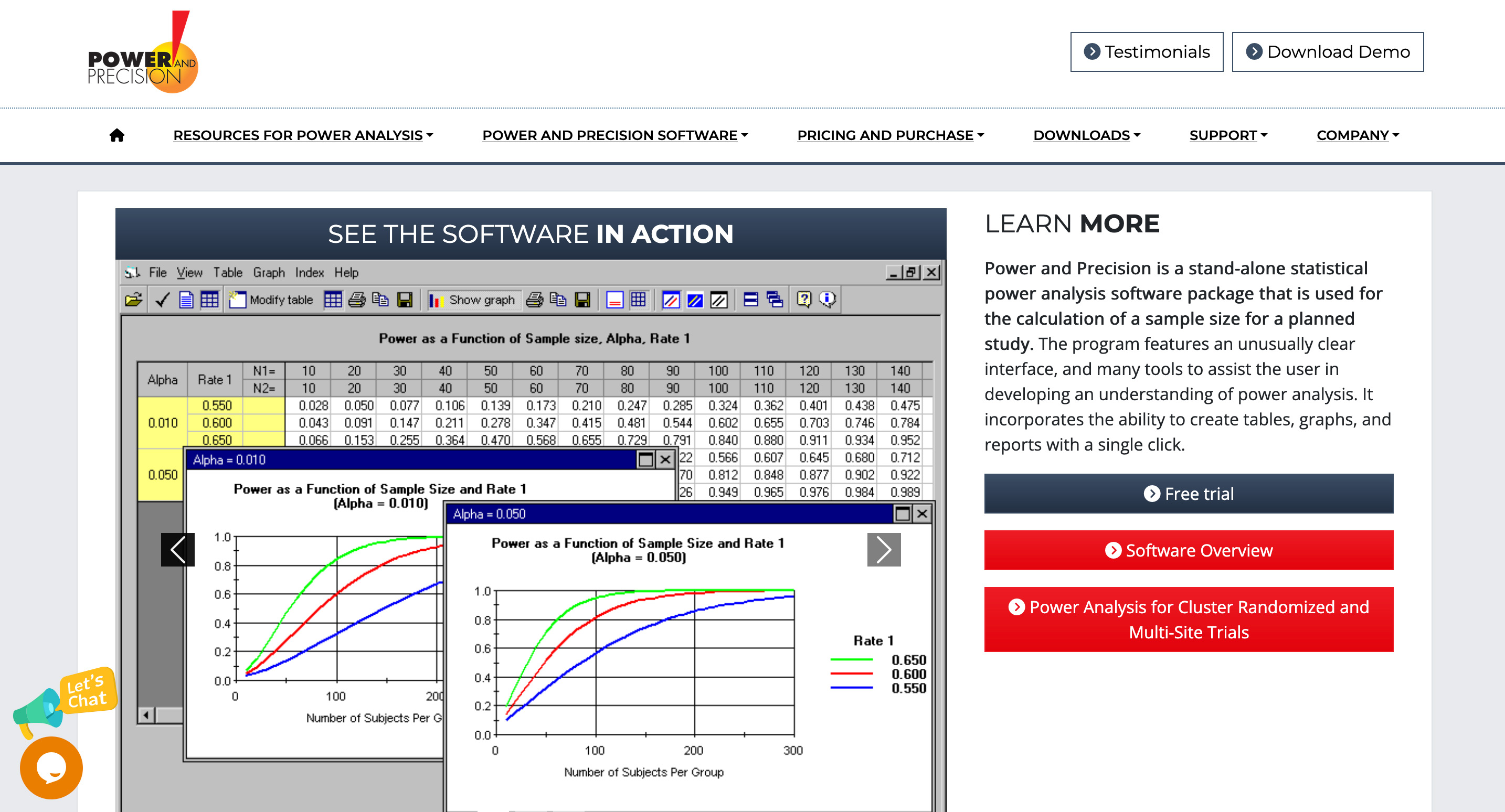
Task: Open the orange chat bubble widget
Action: tap(51, 767)
